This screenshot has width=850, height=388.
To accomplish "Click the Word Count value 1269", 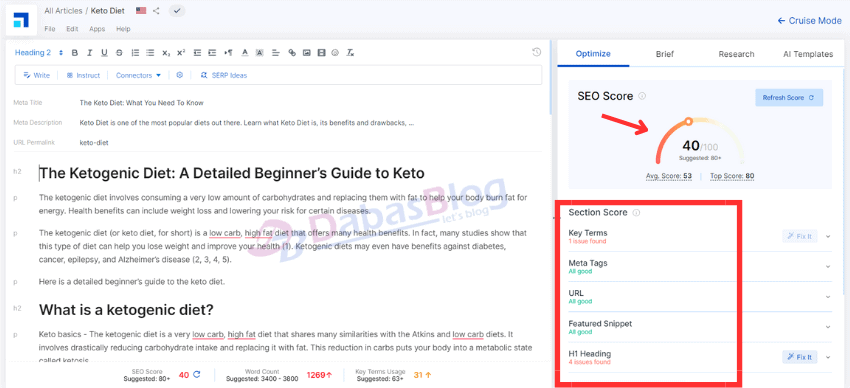I will coord(319,374).
